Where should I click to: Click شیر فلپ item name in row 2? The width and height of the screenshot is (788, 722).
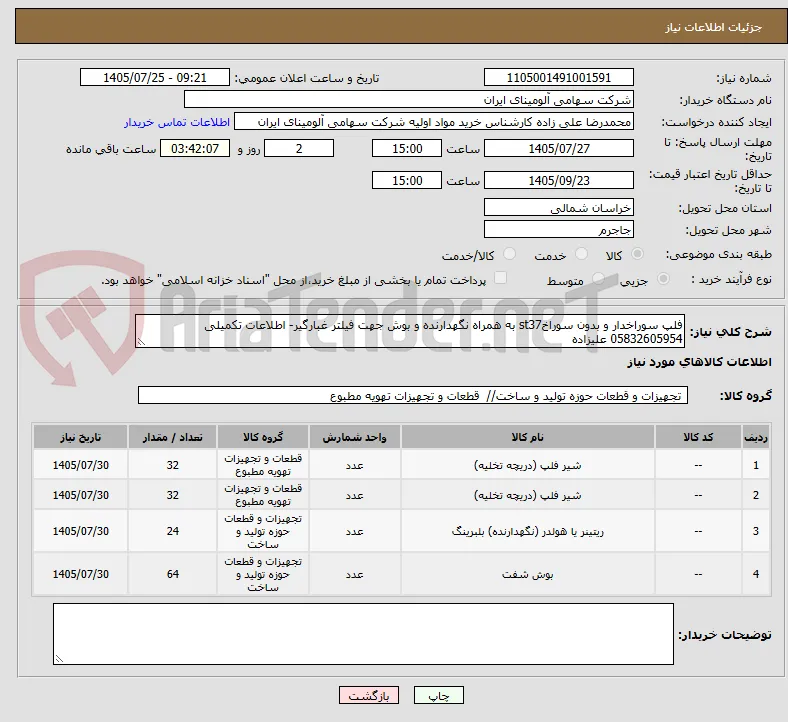(528, 495)
